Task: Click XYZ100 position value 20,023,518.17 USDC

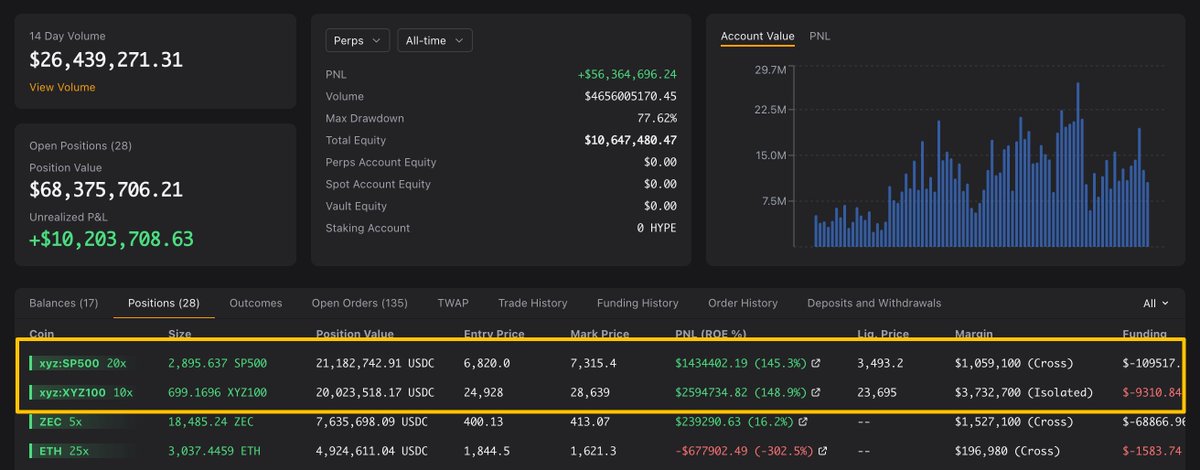Action: 375,392
